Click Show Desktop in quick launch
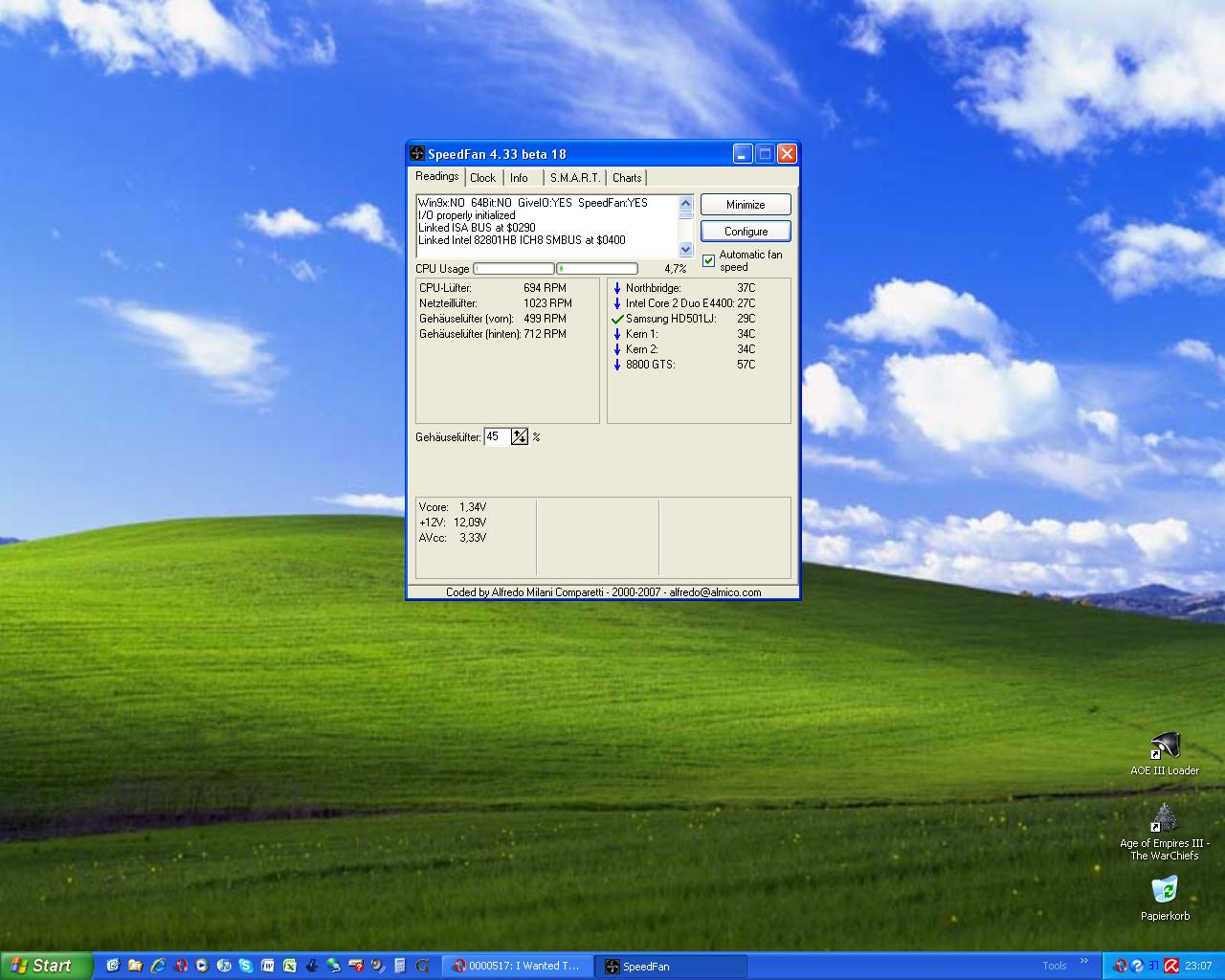The image size is (1225, 980). click(113, 966)
